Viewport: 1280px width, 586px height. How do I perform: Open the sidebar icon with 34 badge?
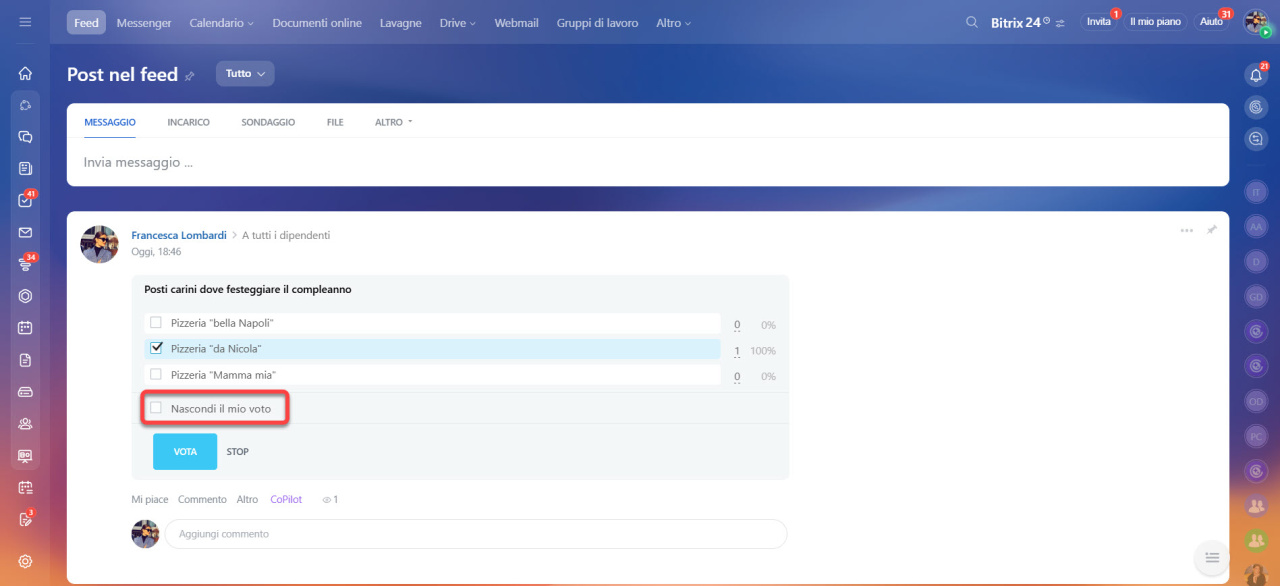click(25, 264)
